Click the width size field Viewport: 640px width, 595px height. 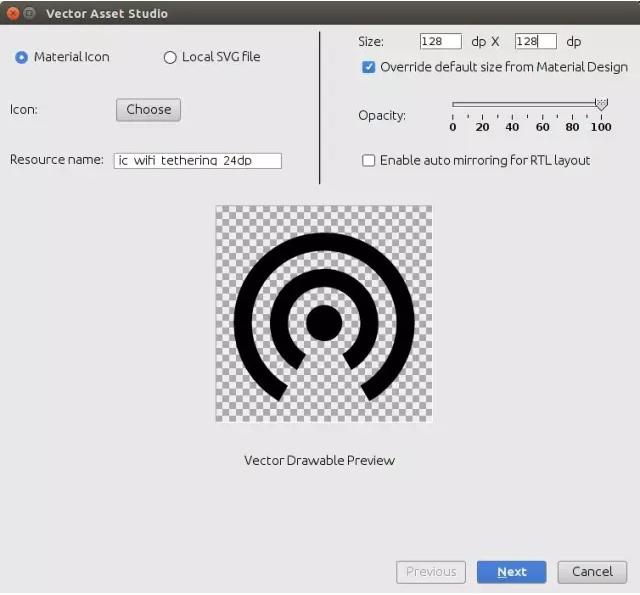(x=441, y=41)
